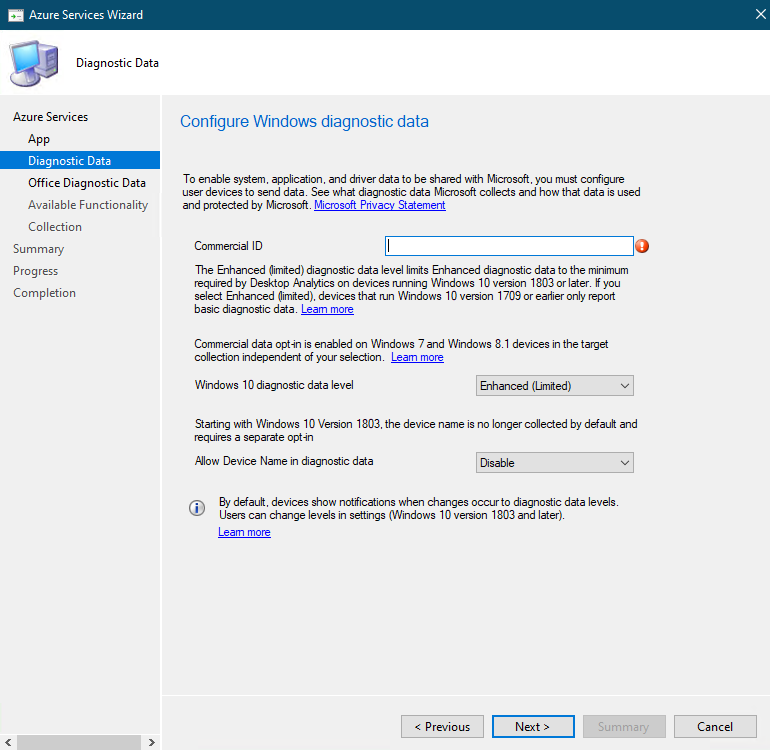Select the Summary step in sidebar
Screen dimensions: 770x750
point(38,249)
